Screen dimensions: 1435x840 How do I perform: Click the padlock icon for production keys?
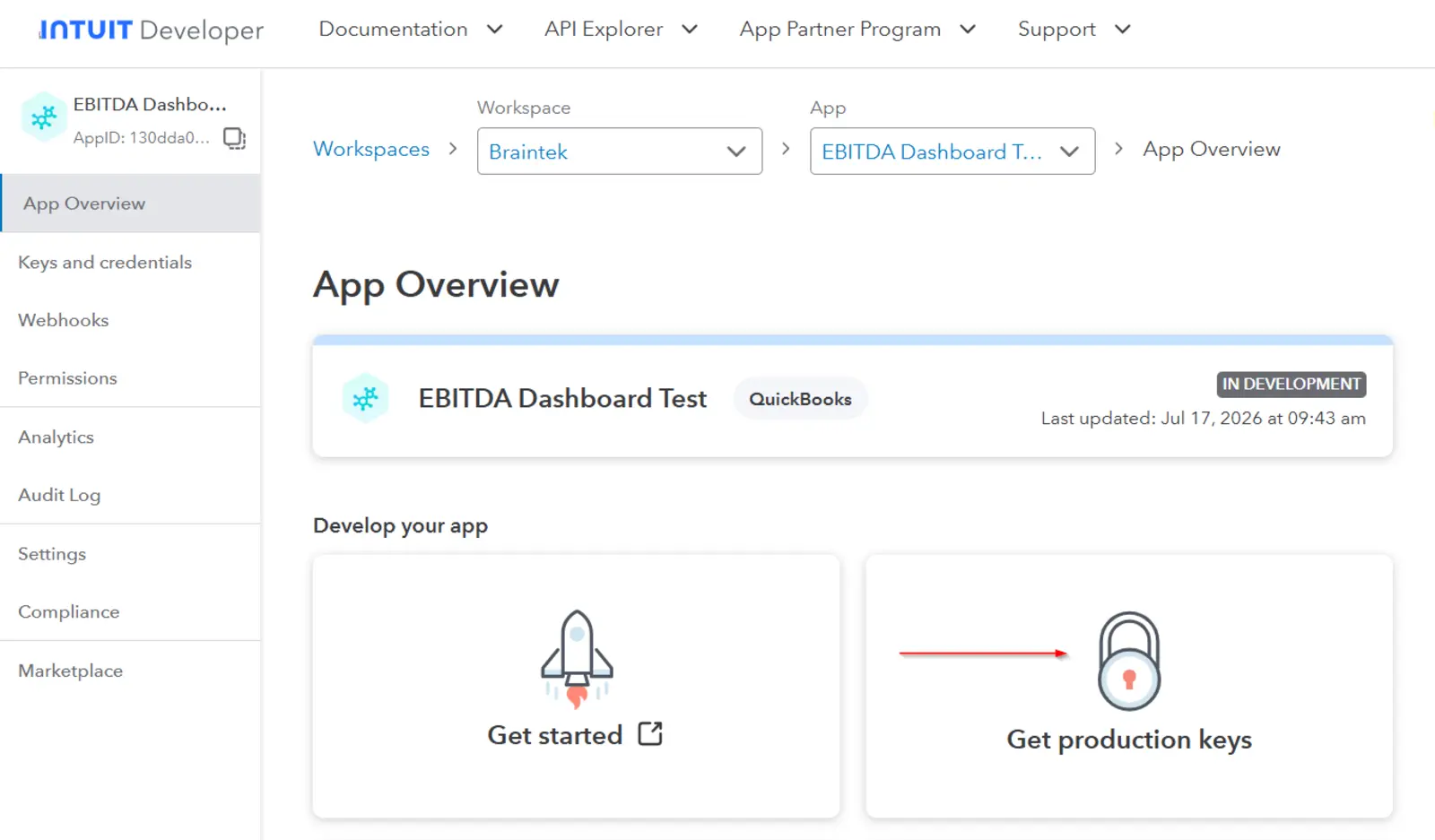[1129, 661]
